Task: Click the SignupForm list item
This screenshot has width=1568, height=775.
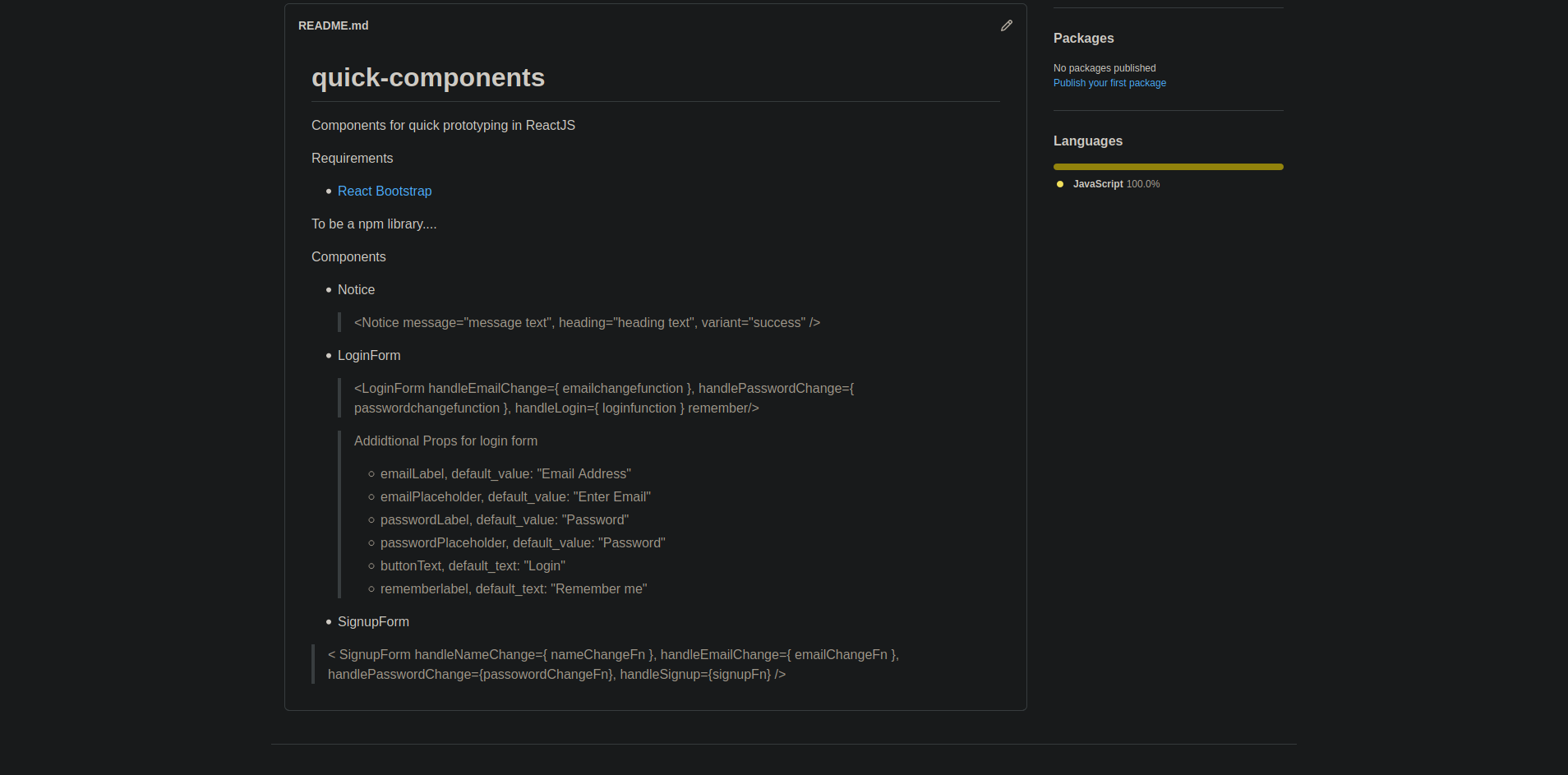Action: coord(373,621)
